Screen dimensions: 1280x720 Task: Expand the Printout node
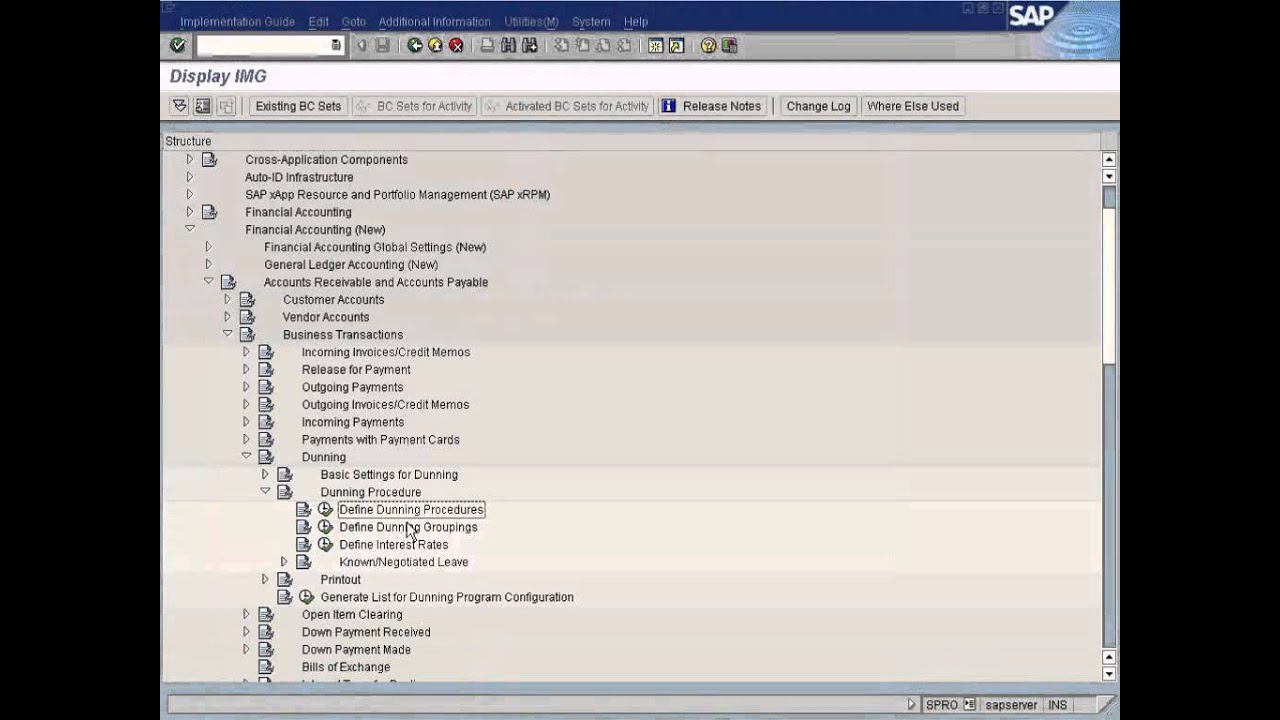[x=265, y=579]
